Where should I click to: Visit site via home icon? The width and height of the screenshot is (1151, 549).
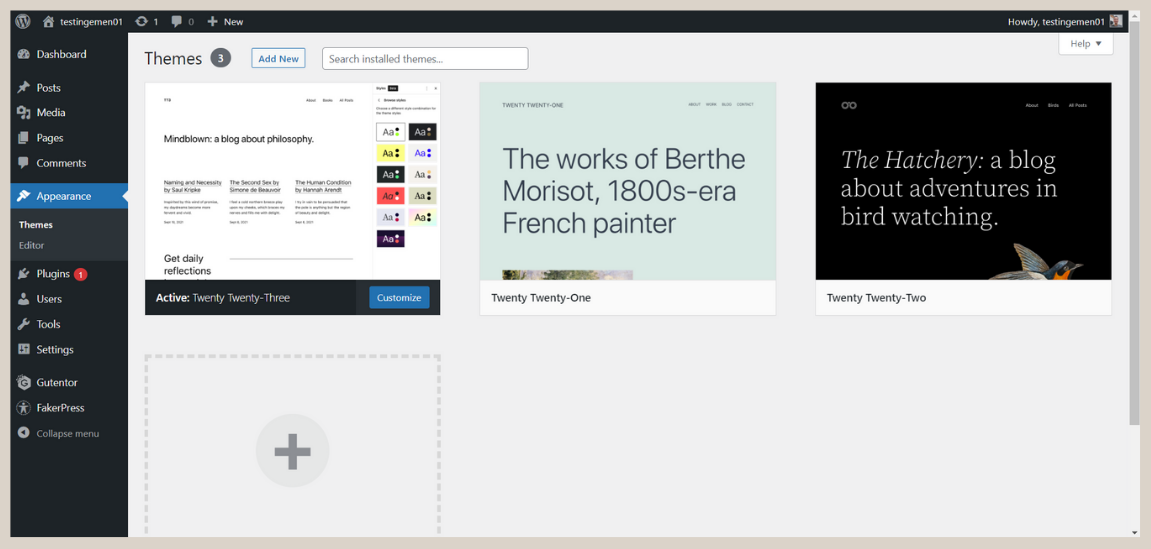(48, 21)
